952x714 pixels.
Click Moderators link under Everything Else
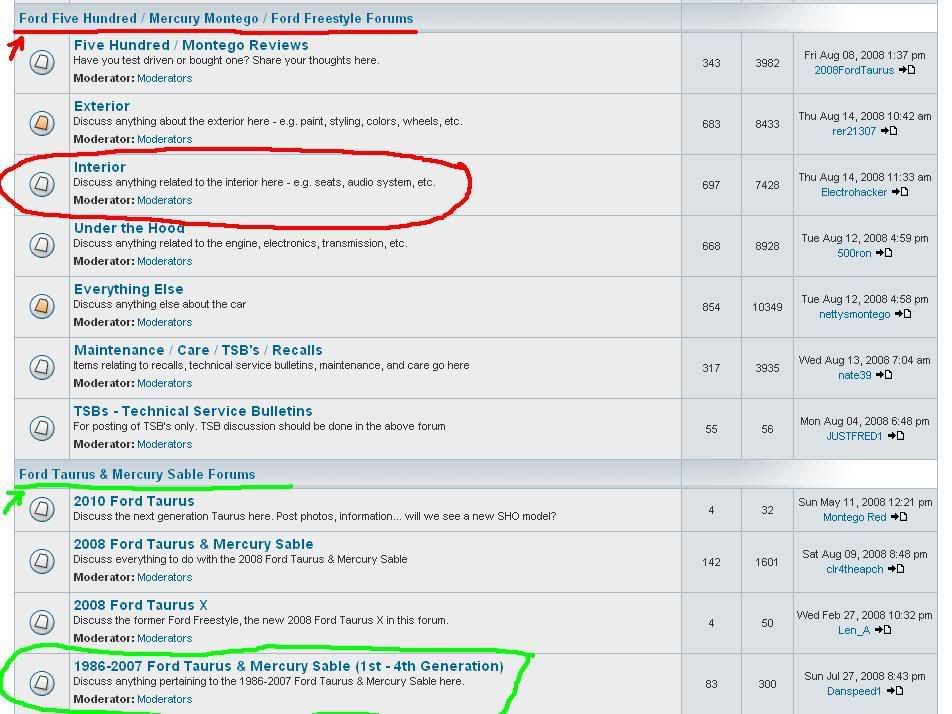[165, 322]
